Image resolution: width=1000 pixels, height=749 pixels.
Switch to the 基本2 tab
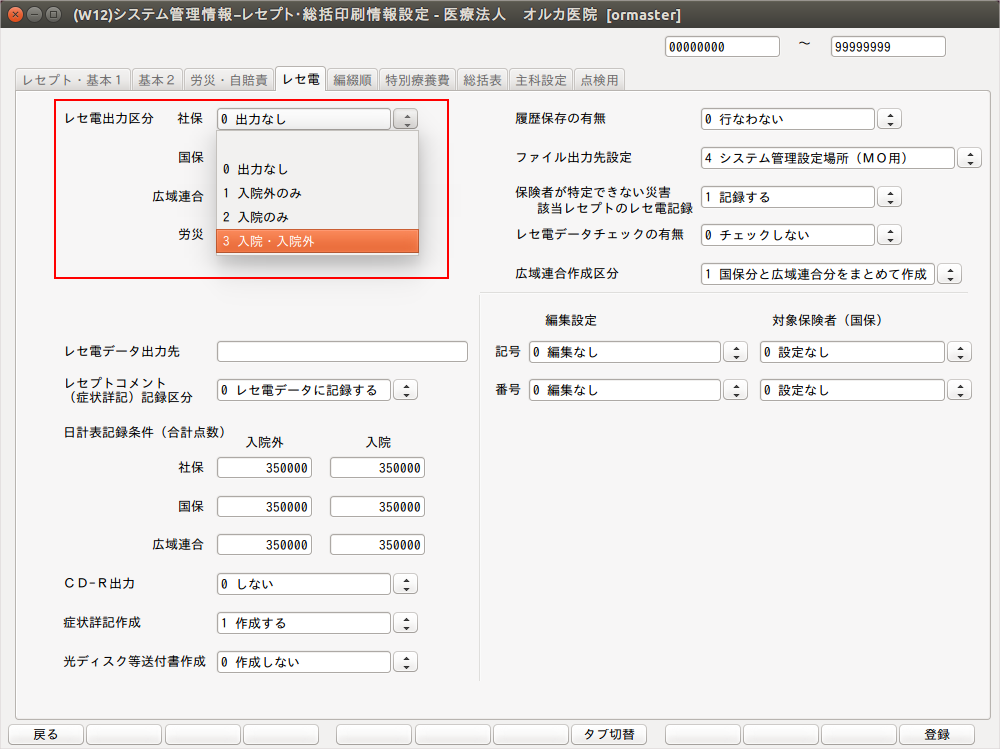click(x=157, y=80)
